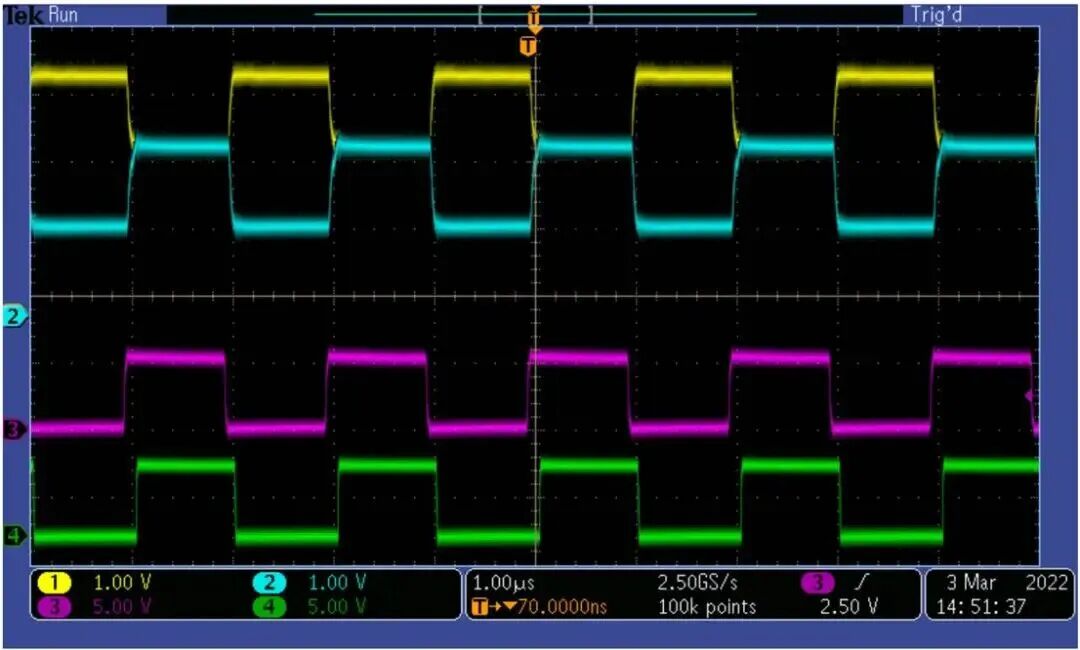
Task: Click the trigger level arrow at right edge
Action: click(x=1030, y=396)
